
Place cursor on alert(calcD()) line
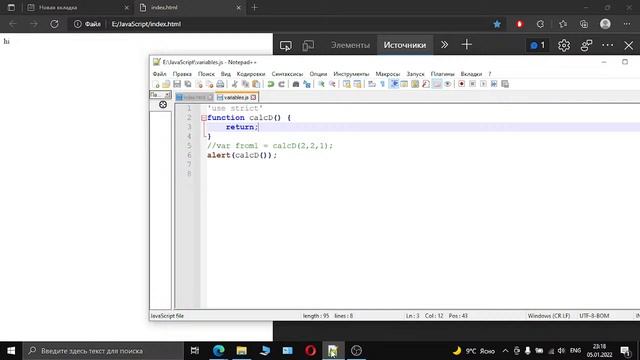242,156
